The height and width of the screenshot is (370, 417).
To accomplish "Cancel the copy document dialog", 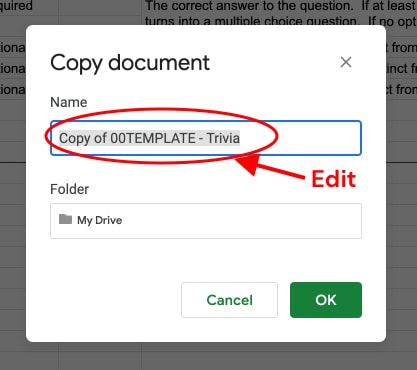I will pos(229,300).
